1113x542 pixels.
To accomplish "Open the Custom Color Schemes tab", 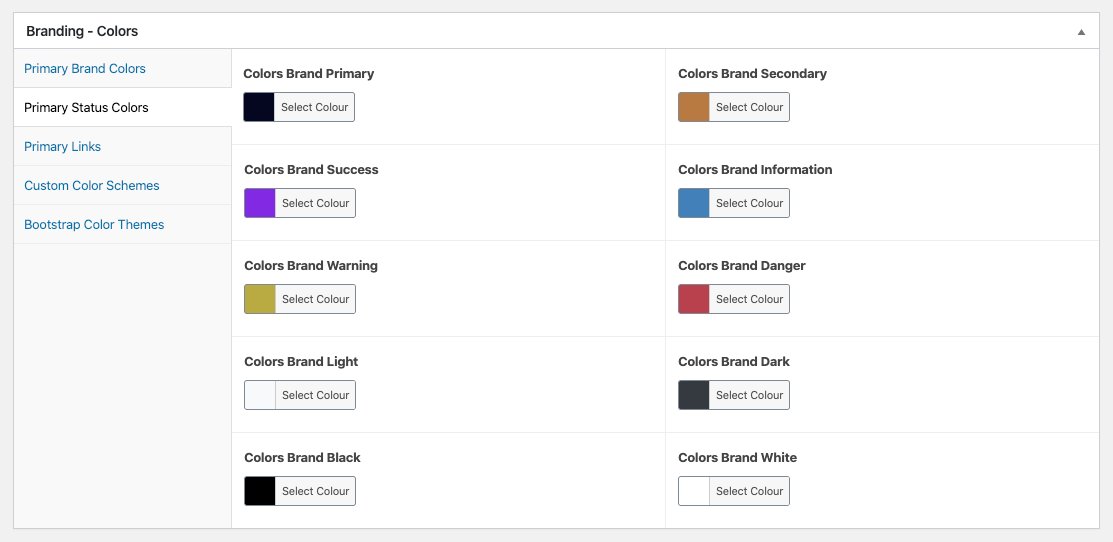I will click(92, 186).
